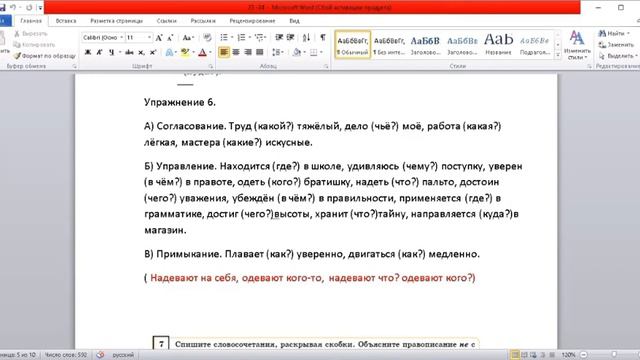Click Формат по образцу format painter
Viewport: 640px width, 360px height.
click(44, 56)
